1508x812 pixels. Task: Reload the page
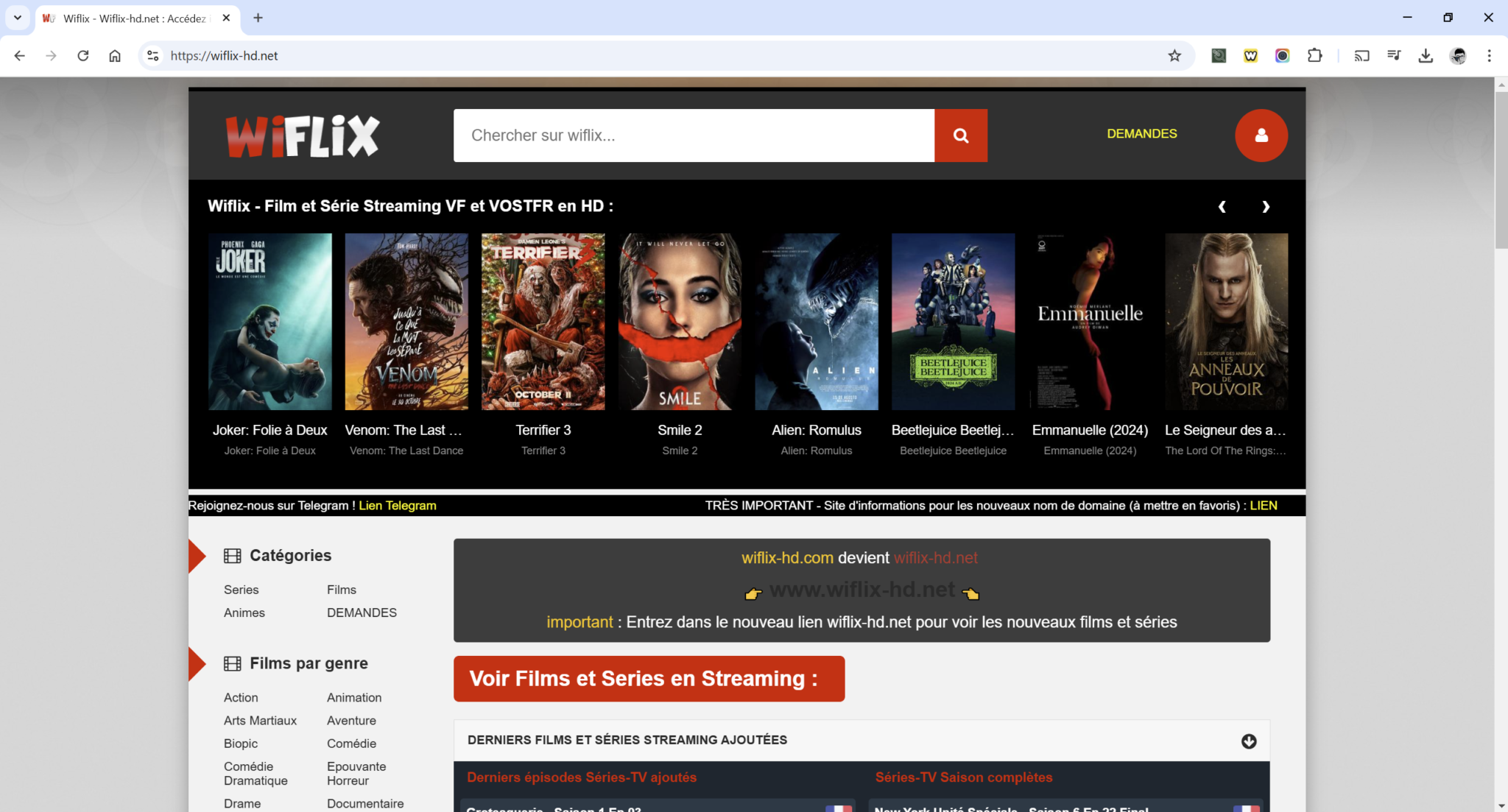[x=83, y=56]
